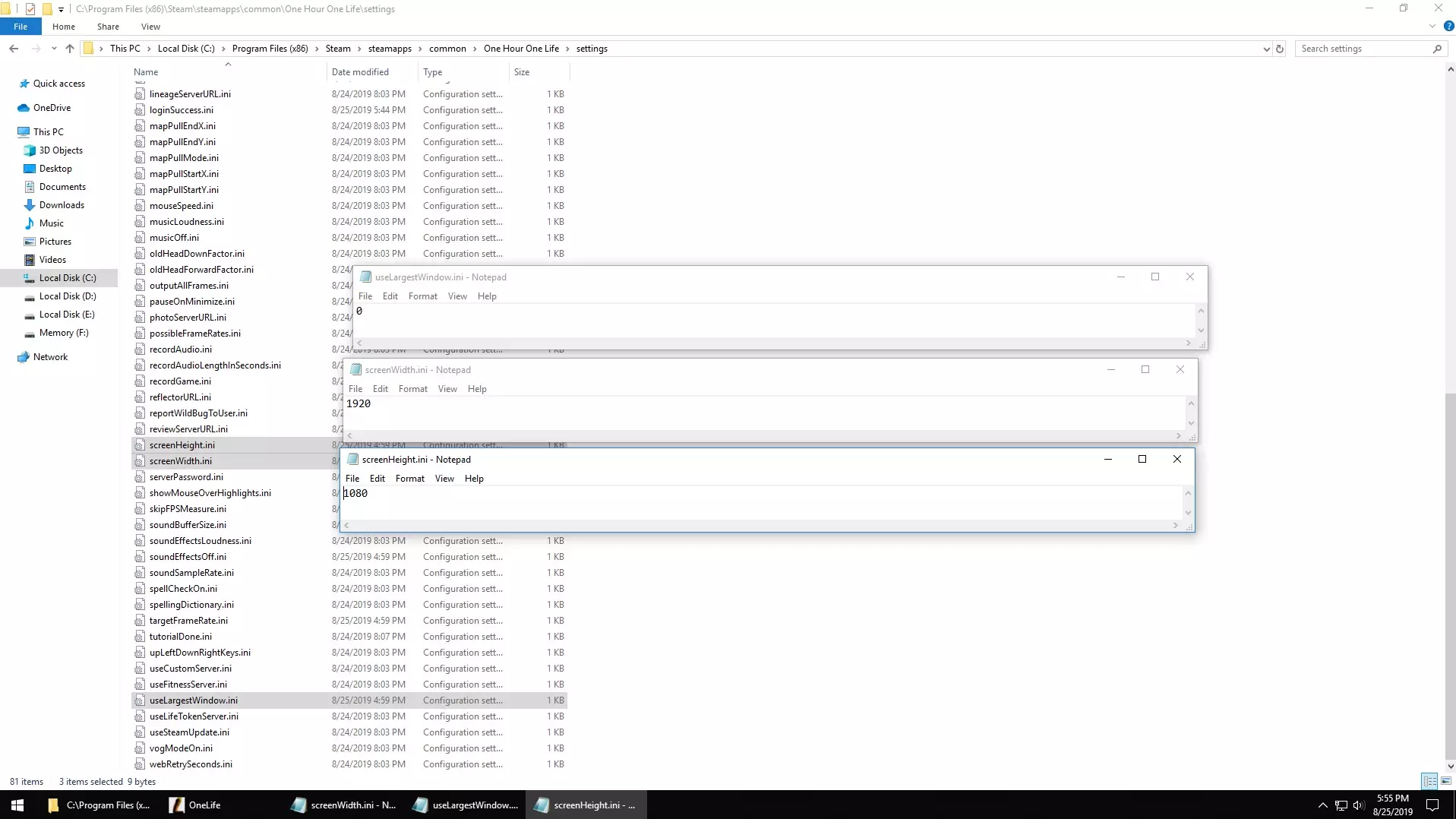Expand the Explorer ribbon
The image size is (1456, 819).
[1432, 26]
